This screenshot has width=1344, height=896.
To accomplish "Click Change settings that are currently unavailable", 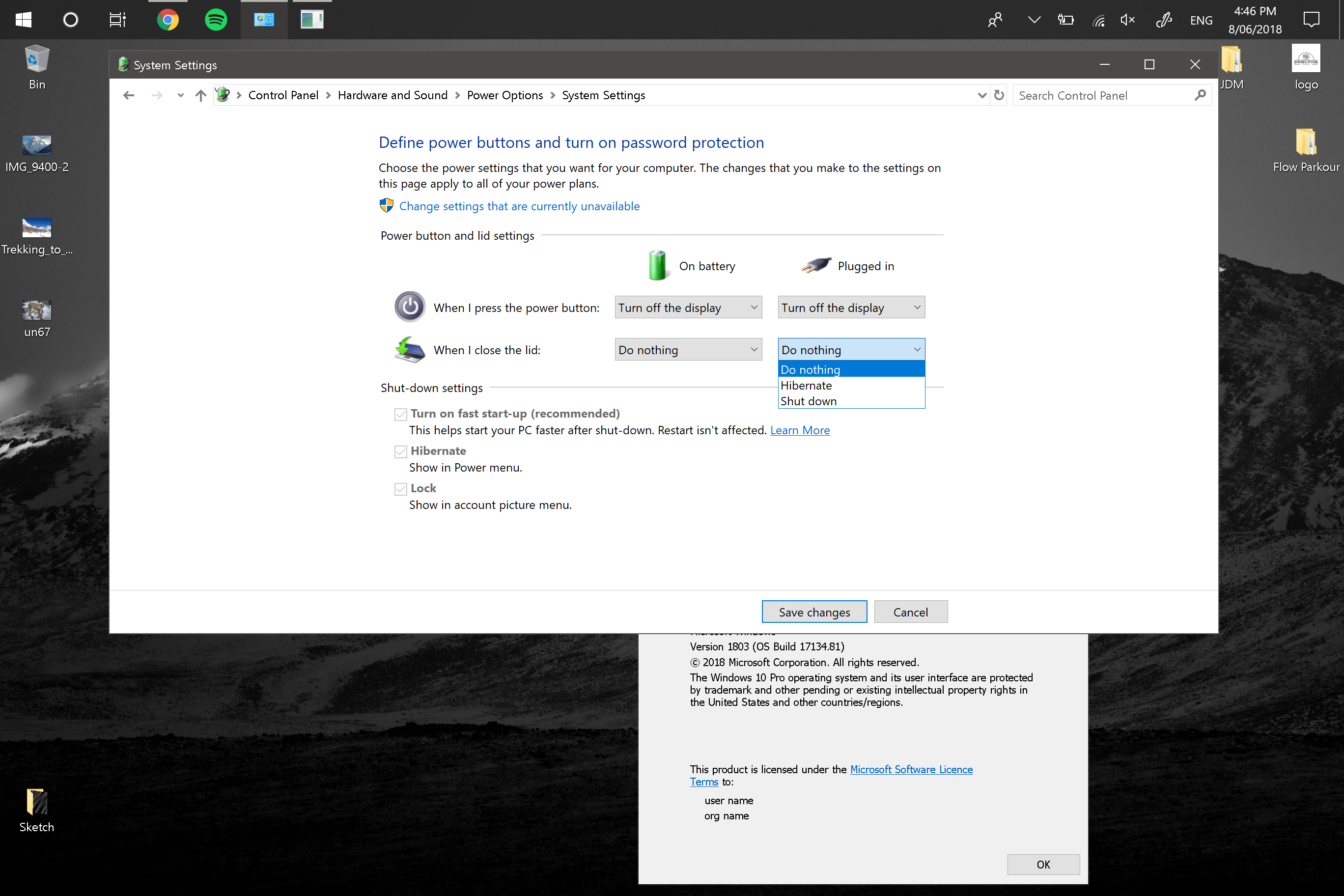I will tap(519, 206).
